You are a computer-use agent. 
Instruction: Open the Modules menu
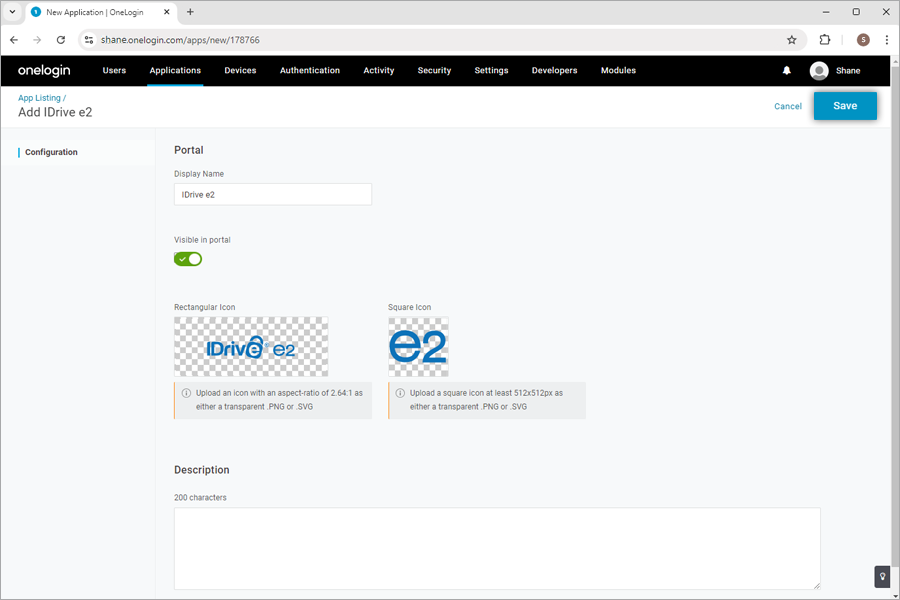coord(618,71)
